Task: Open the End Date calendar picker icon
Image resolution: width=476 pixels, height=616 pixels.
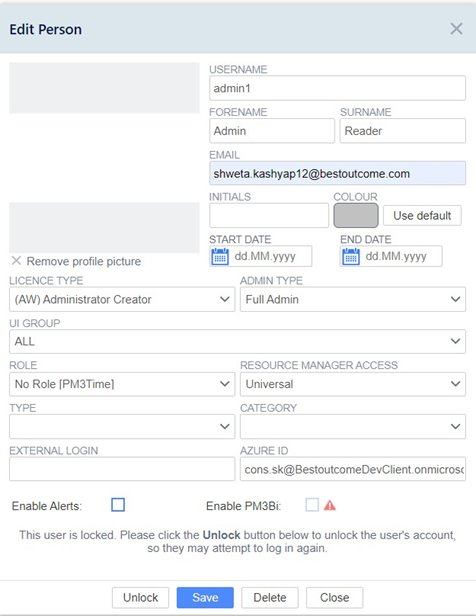Action: (x=351, y=257)
